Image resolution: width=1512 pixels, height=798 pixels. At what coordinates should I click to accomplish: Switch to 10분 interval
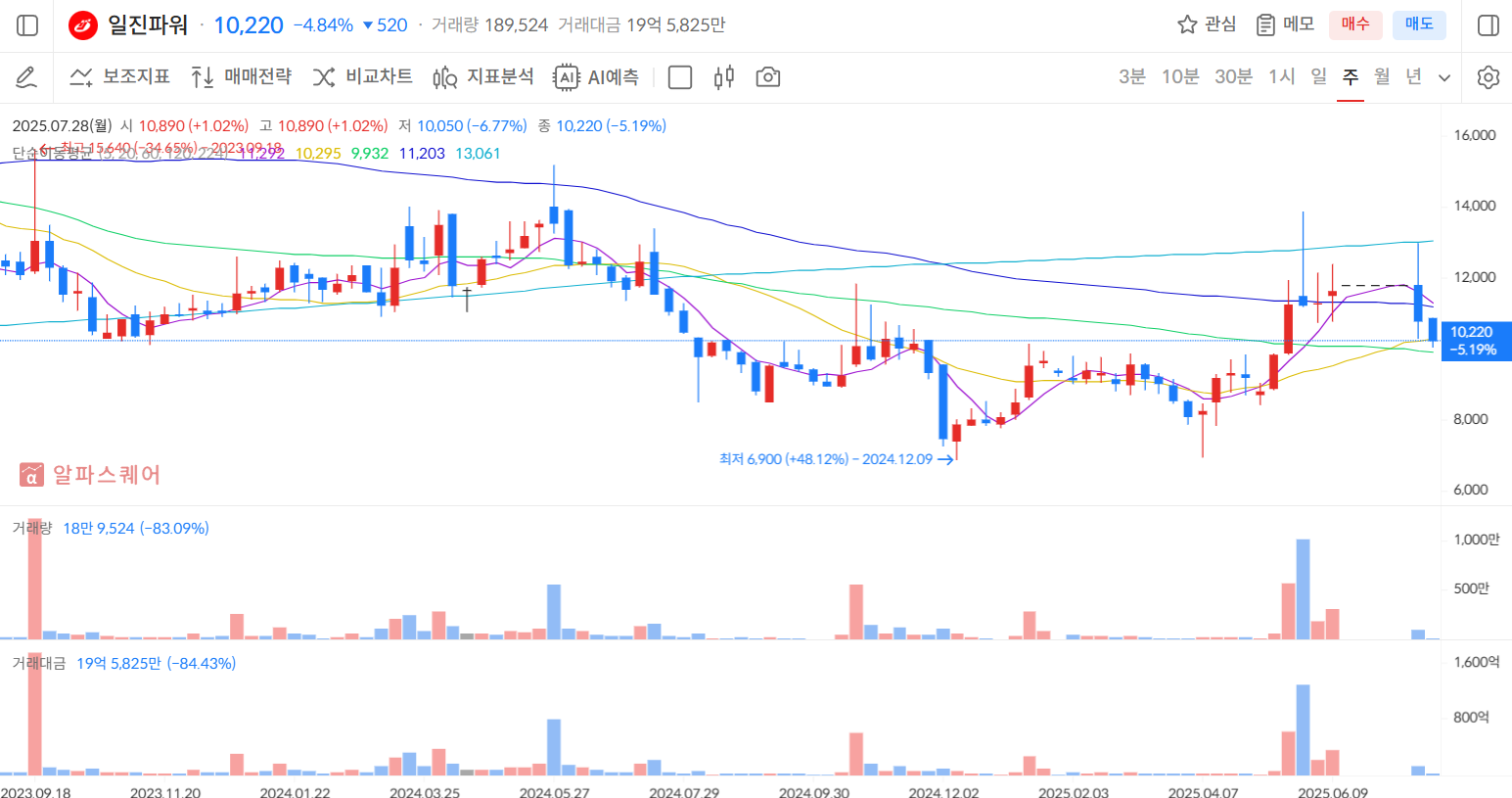[1180, 76]
